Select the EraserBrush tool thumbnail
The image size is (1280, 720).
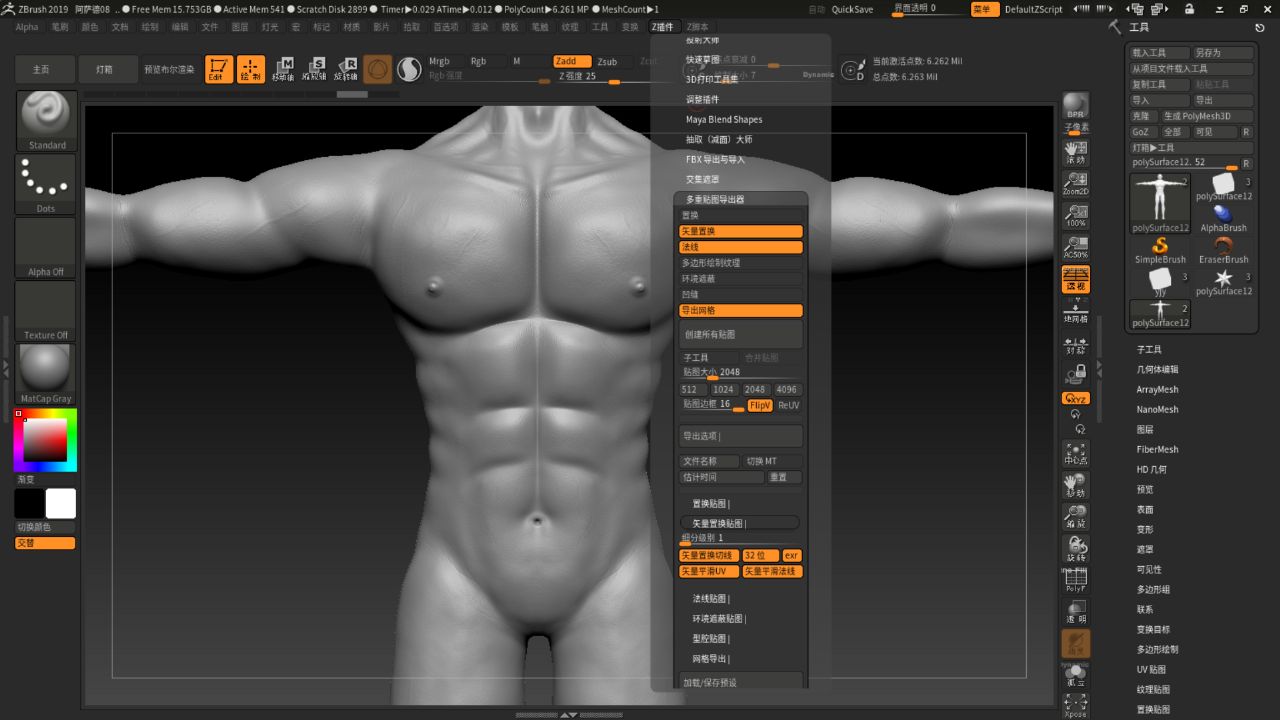click(1224, 250)
